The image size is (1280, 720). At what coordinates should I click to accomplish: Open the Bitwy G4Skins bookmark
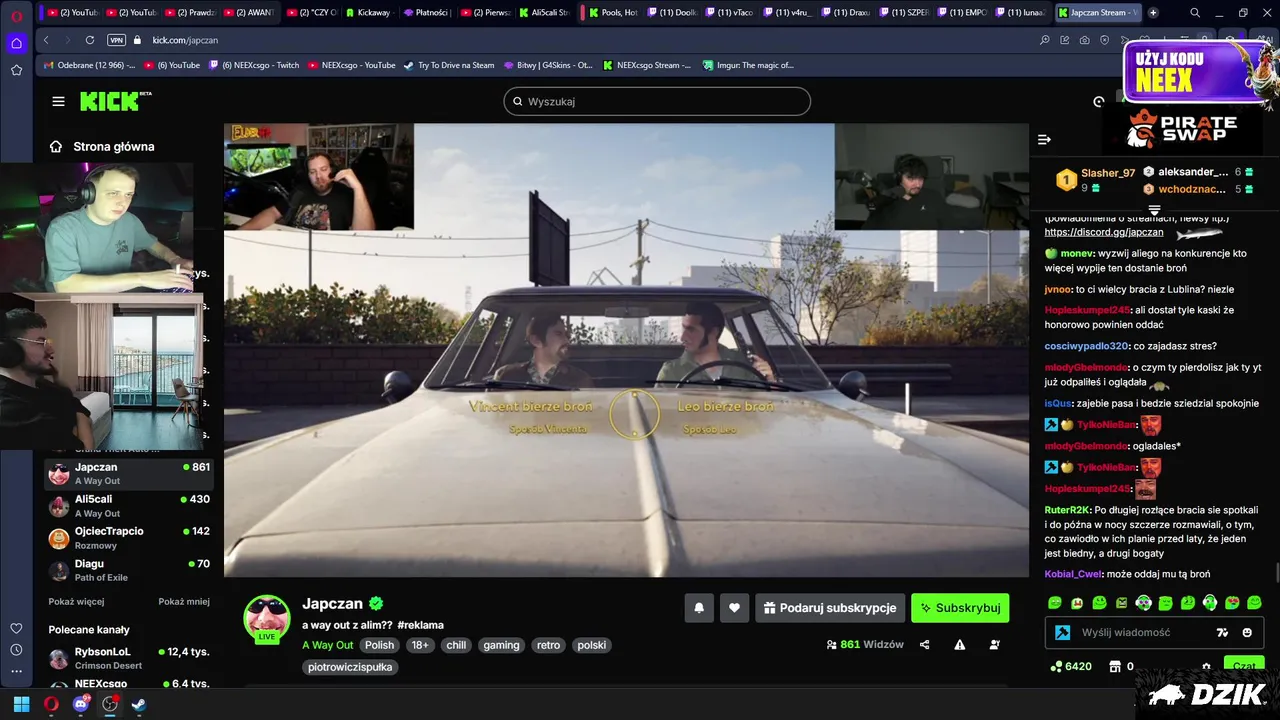click(547, 65)
